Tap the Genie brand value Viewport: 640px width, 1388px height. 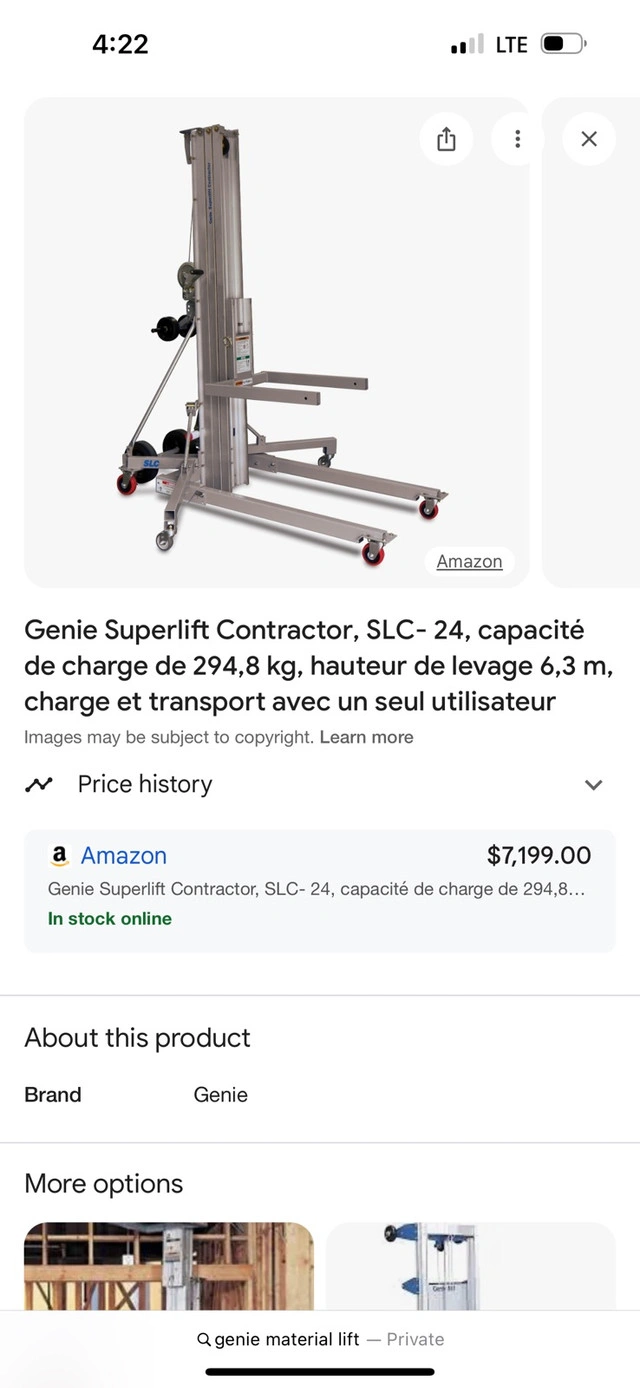(220, 1095)
